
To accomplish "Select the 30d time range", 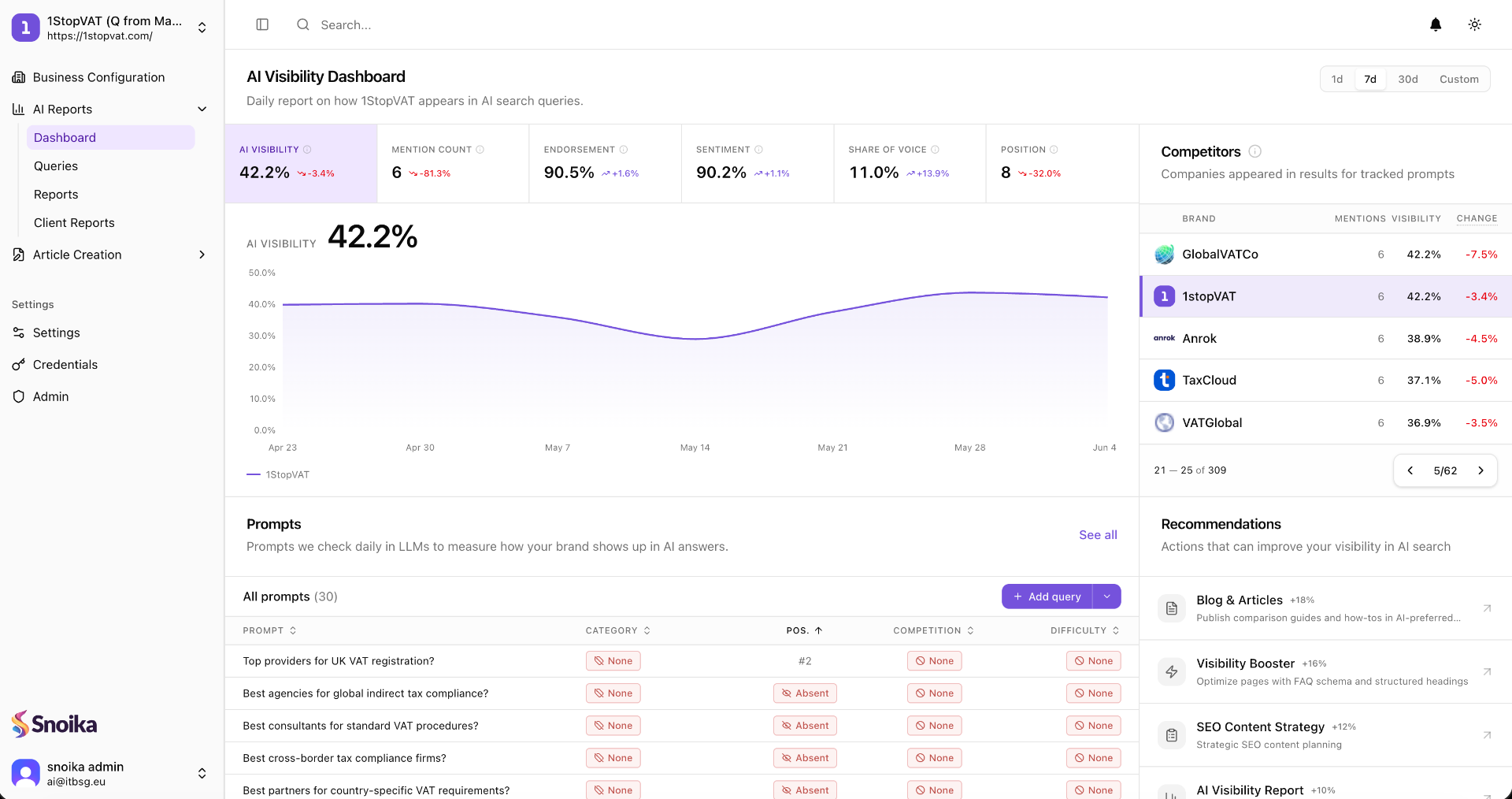I will point(1408,79).
